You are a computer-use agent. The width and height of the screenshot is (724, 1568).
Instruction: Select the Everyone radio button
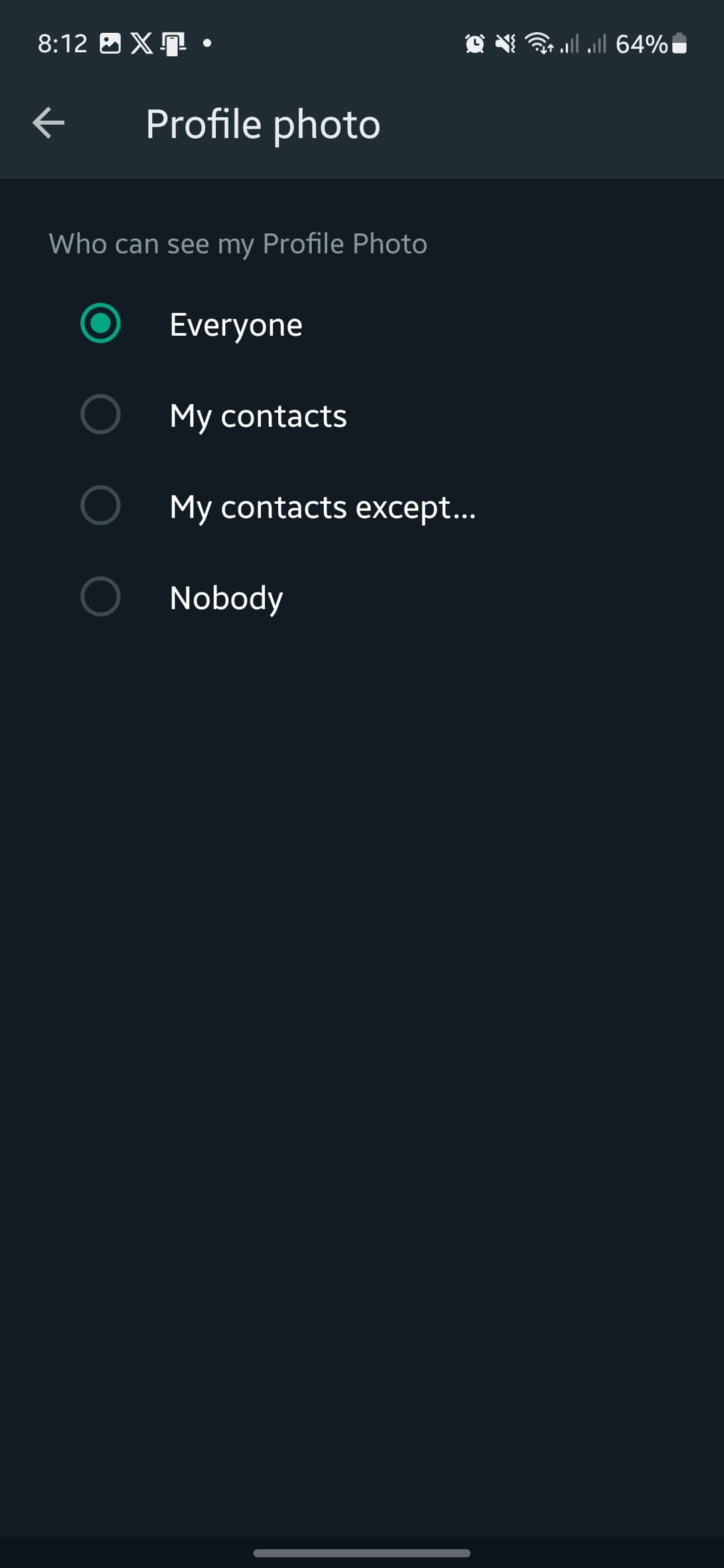tap(101, 324)
